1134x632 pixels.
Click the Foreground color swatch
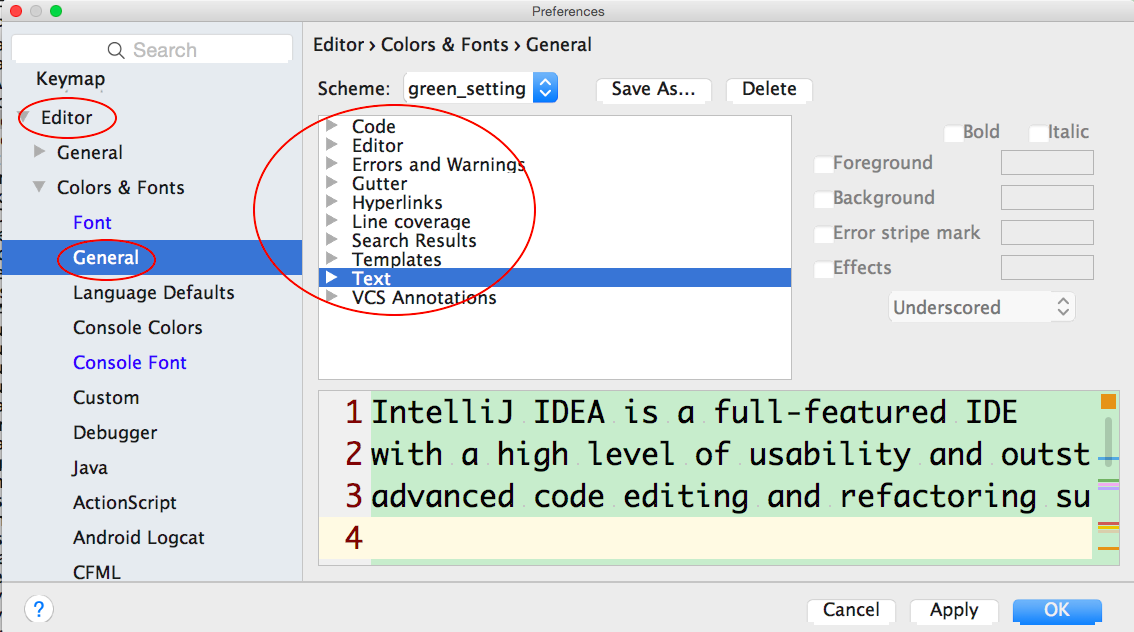(1047, 163)
